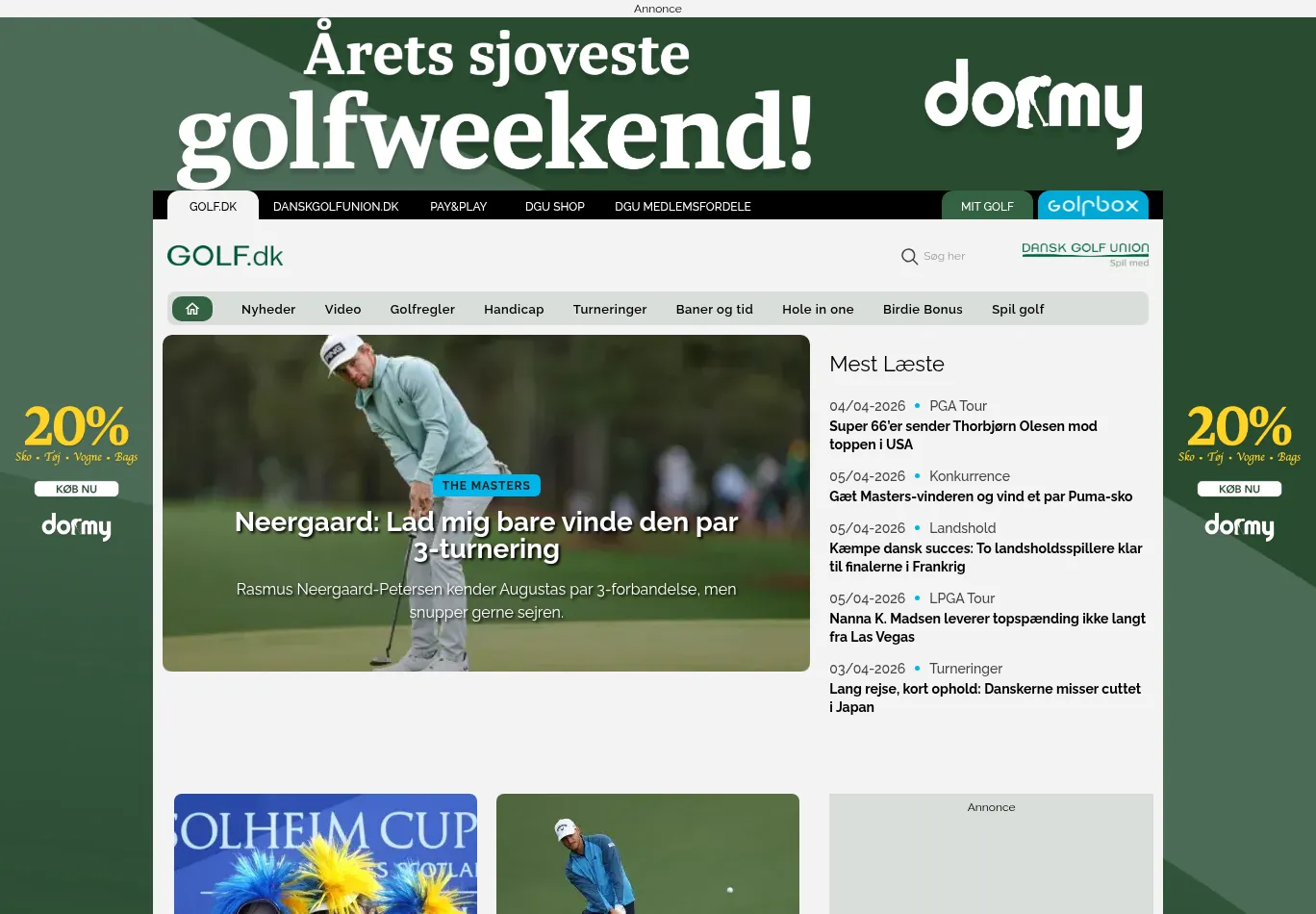Click the green home icon in navigation
Viewport: 1316px width, 914px height.
tap(192, 309)
